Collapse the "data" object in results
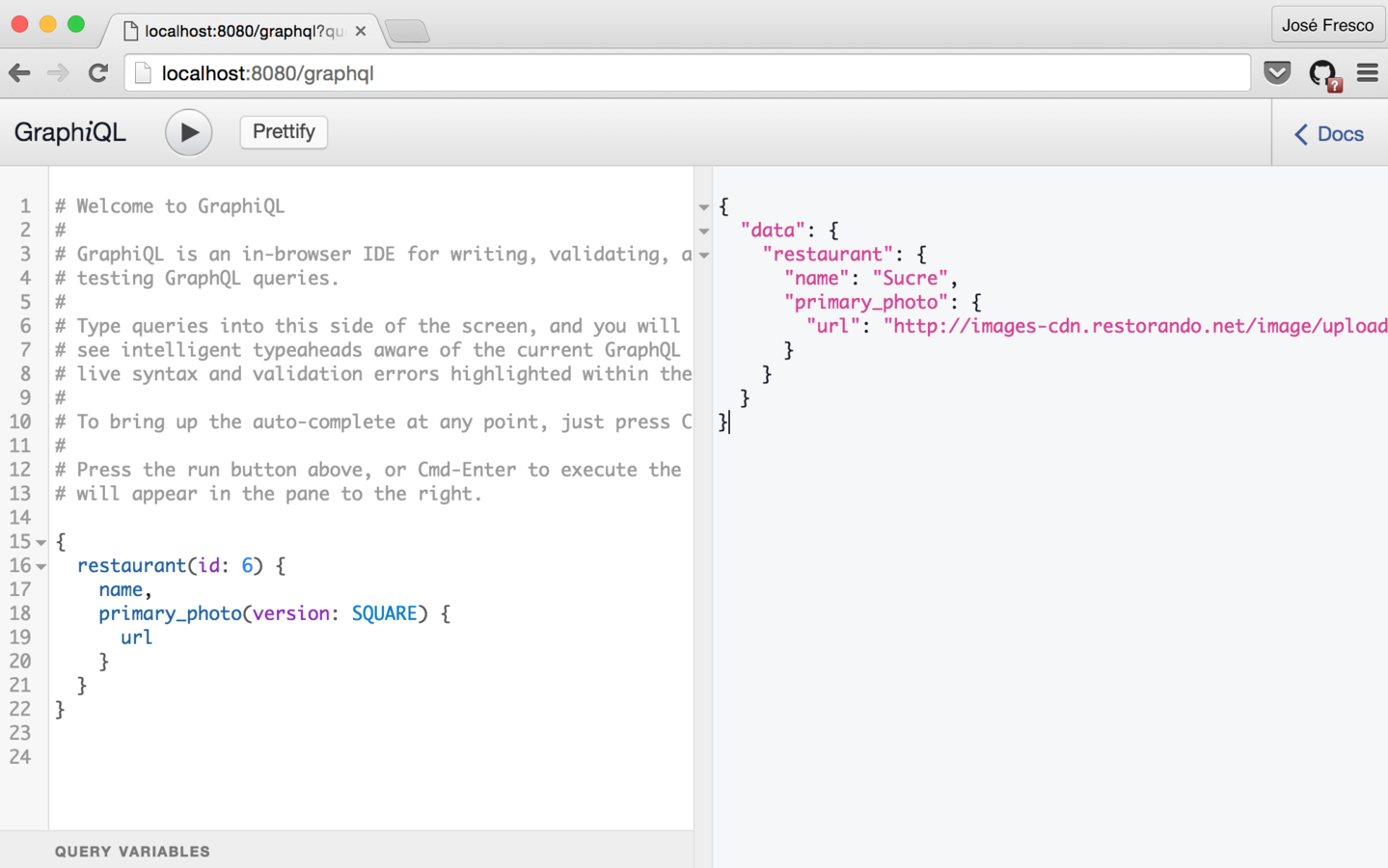Viewport: 1388px width, 868px height. (x=704, y=231)
